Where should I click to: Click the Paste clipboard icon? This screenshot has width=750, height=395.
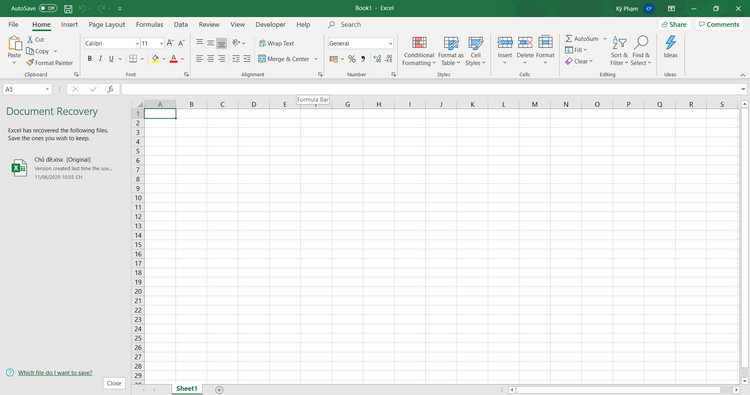pyautogui.click(x=14, y=44)
